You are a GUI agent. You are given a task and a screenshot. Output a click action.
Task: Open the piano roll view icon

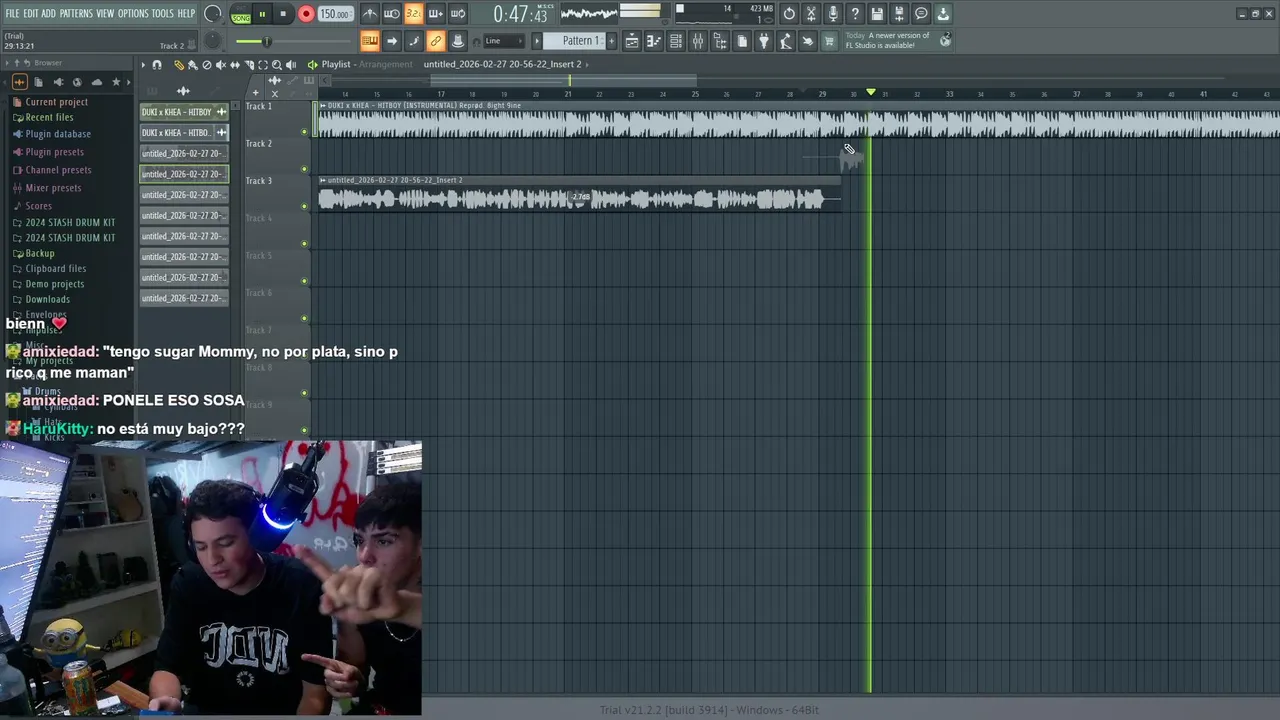[x=654, y=41]
